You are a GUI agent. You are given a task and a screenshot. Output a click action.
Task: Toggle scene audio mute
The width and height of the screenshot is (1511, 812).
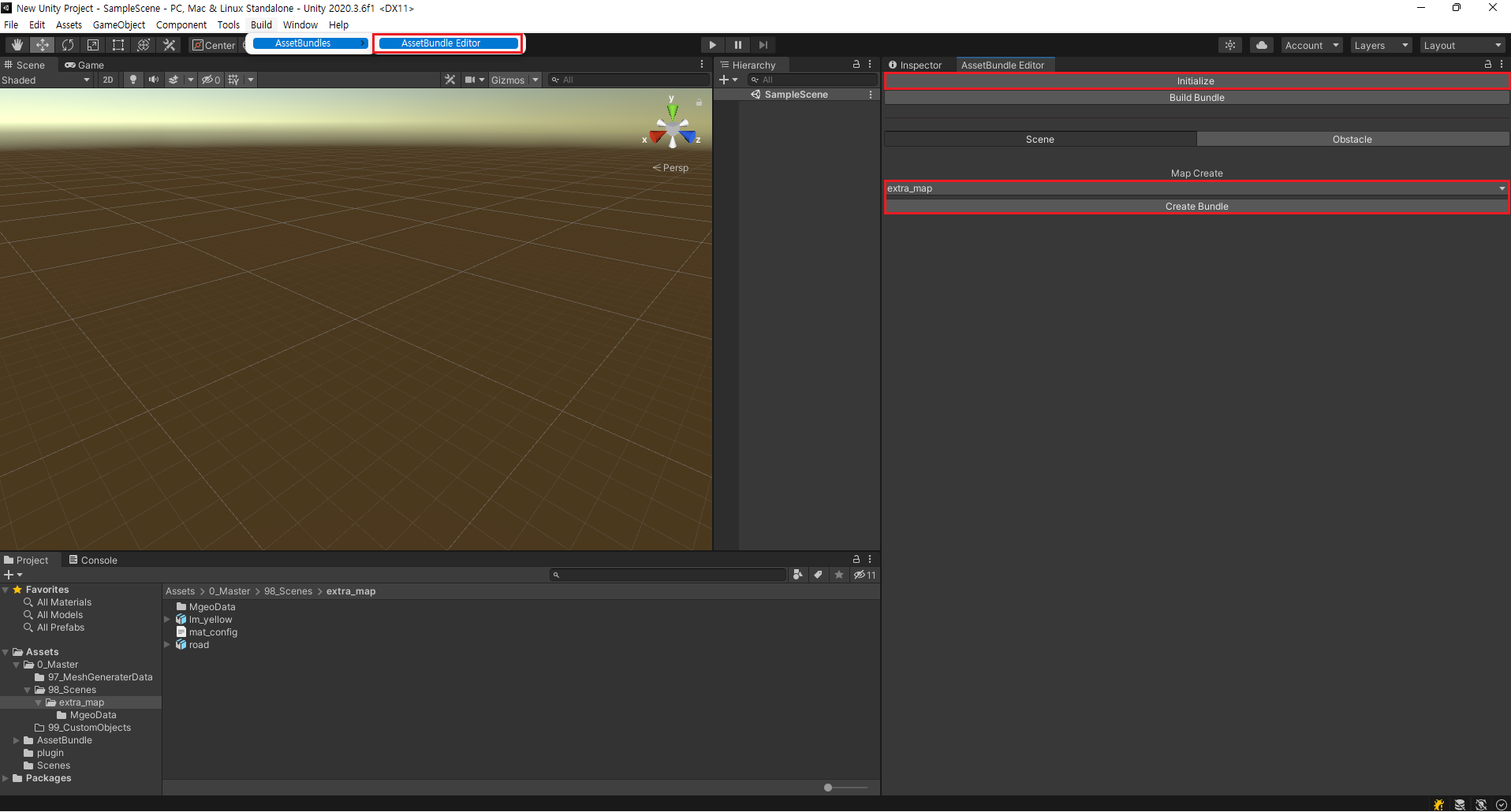tap(154, 80)
